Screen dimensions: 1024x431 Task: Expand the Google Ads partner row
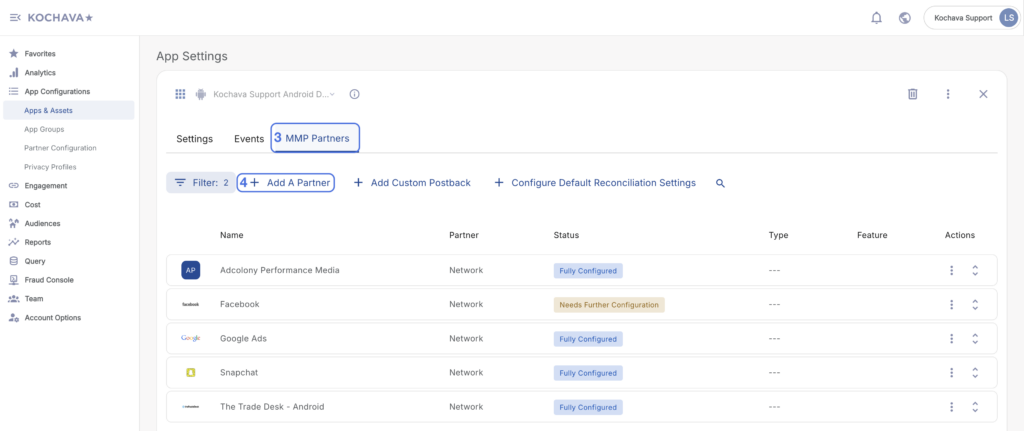point(974,339)
